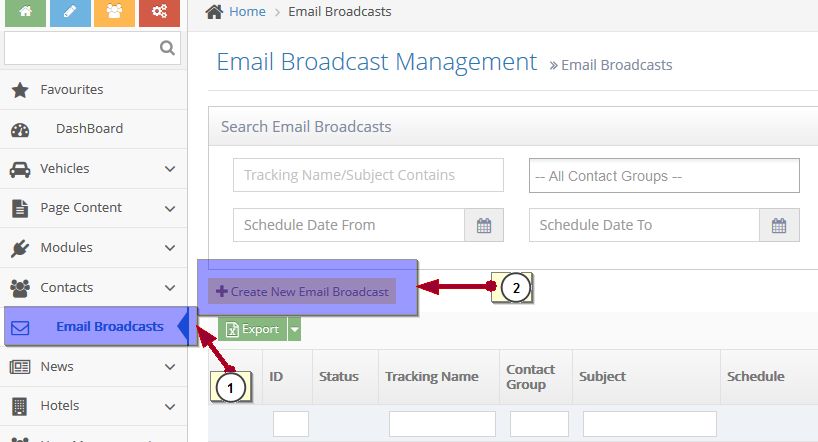Click the Page Content document icon
This screenshot has height=442, width=818.
click(x=20, y=208)
